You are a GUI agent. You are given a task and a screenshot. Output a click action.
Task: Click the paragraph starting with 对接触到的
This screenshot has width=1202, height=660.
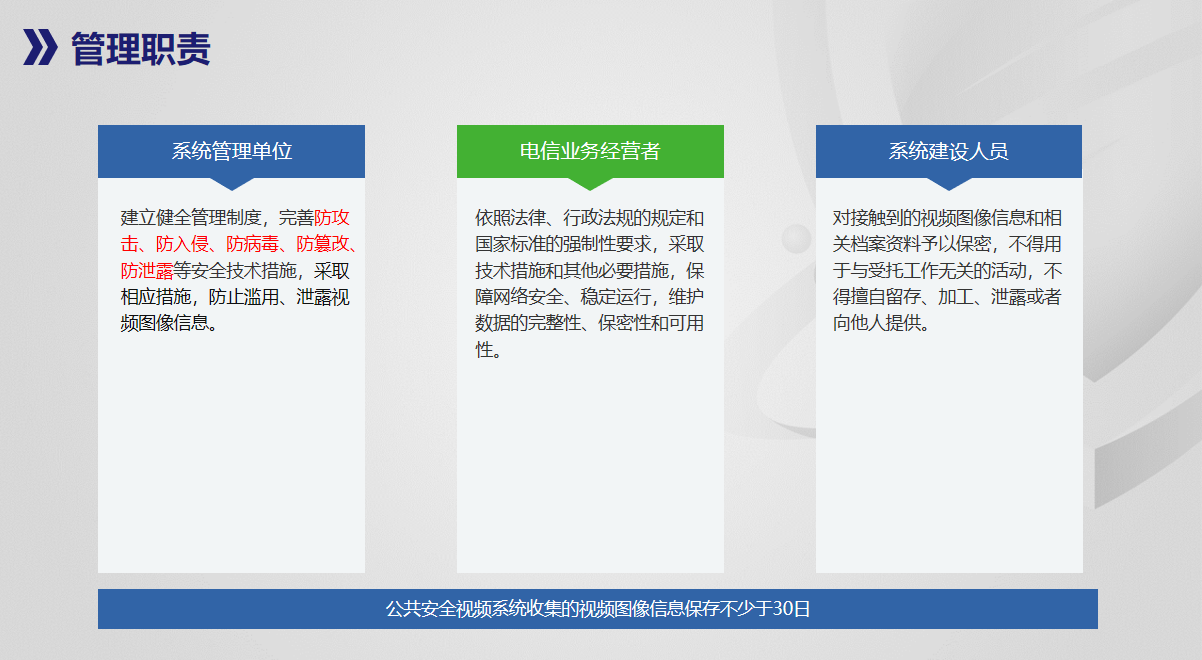click(947, 270)
